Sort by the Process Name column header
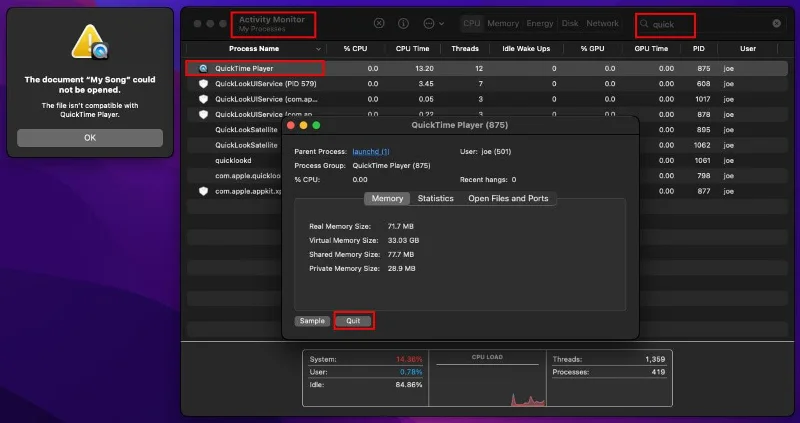 coord(255,48)
